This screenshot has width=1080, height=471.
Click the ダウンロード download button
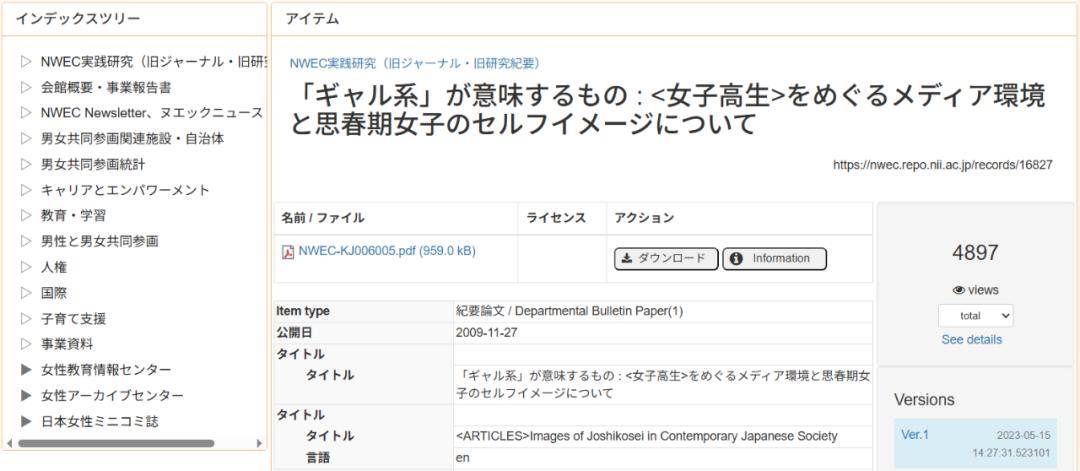[x=665, y=259]
